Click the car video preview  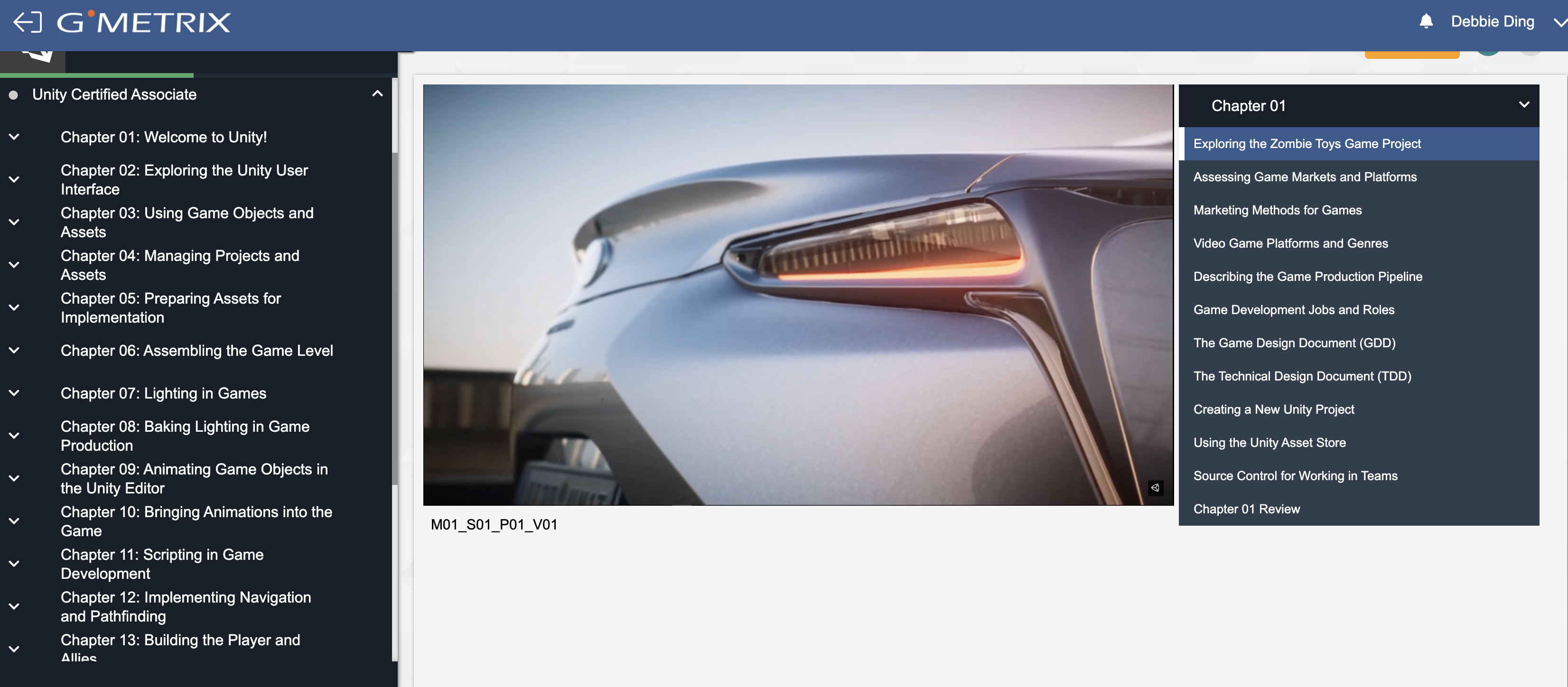(797, 295)
